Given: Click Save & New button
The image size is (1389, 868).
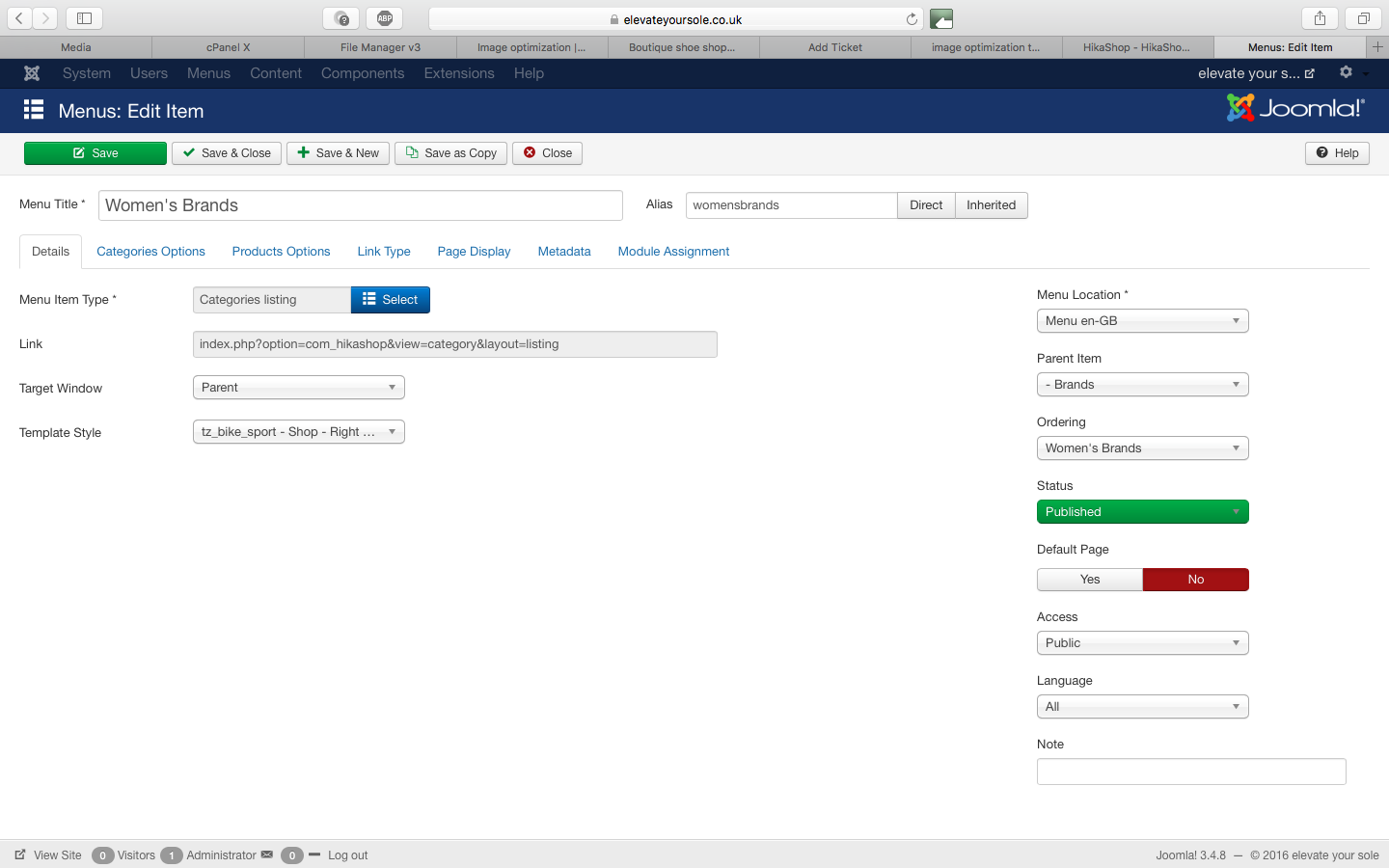Looking at the screenshot, I should click(x=338, y=153).
